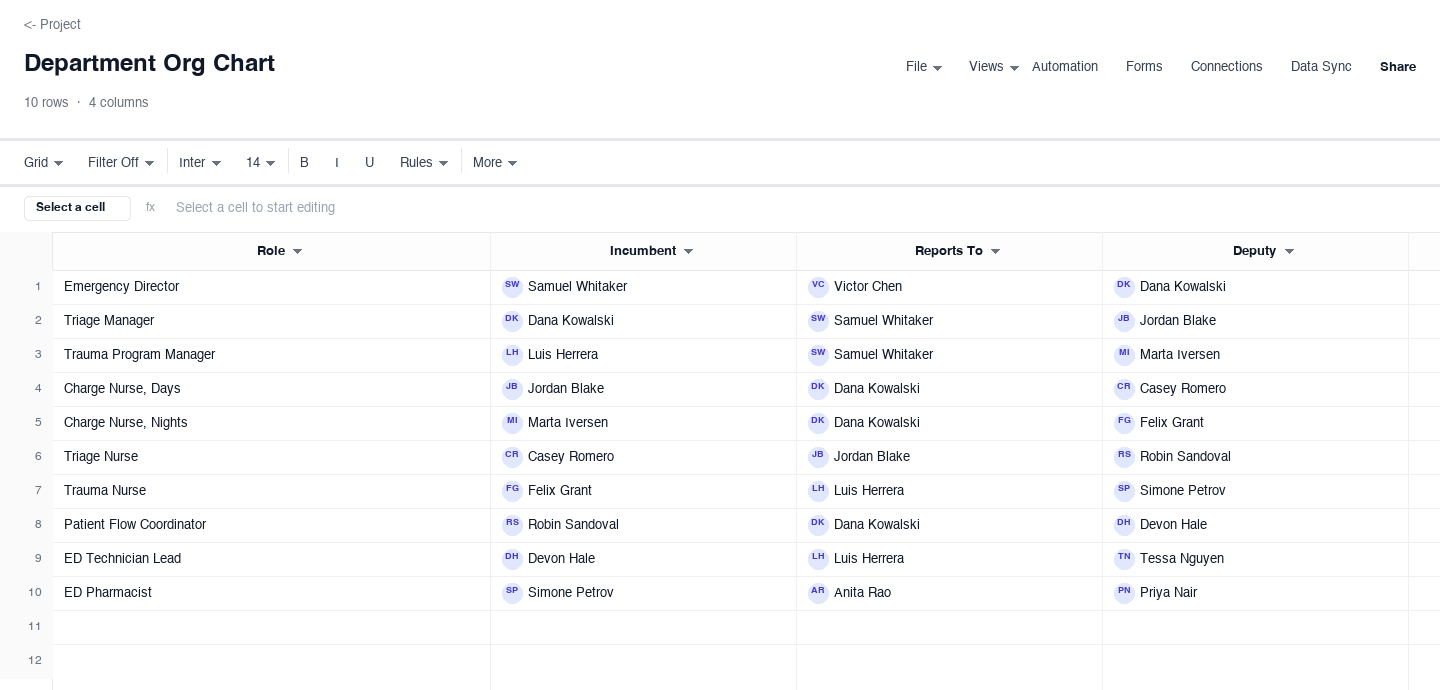1440x690 pixels.
Task: Click the fx formula icon
Action: pyautogui.click(x=150, y=208)
